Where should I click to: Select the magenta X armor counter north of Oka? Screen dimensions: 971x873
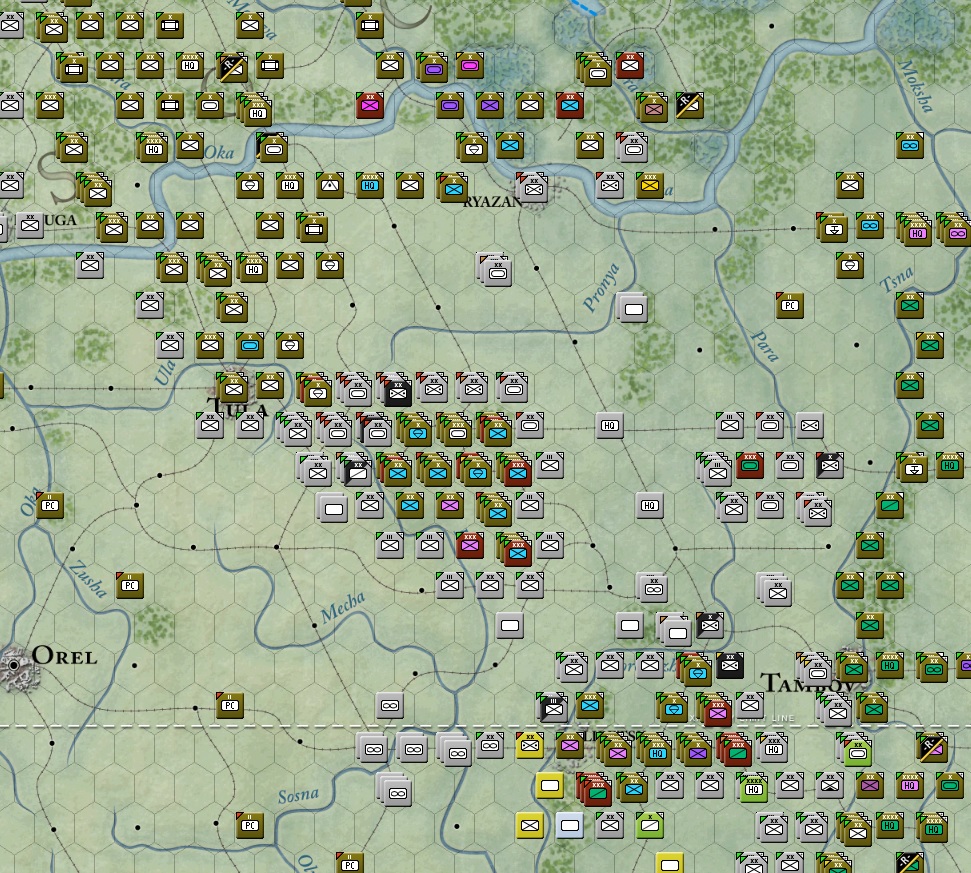click(469, 65)
